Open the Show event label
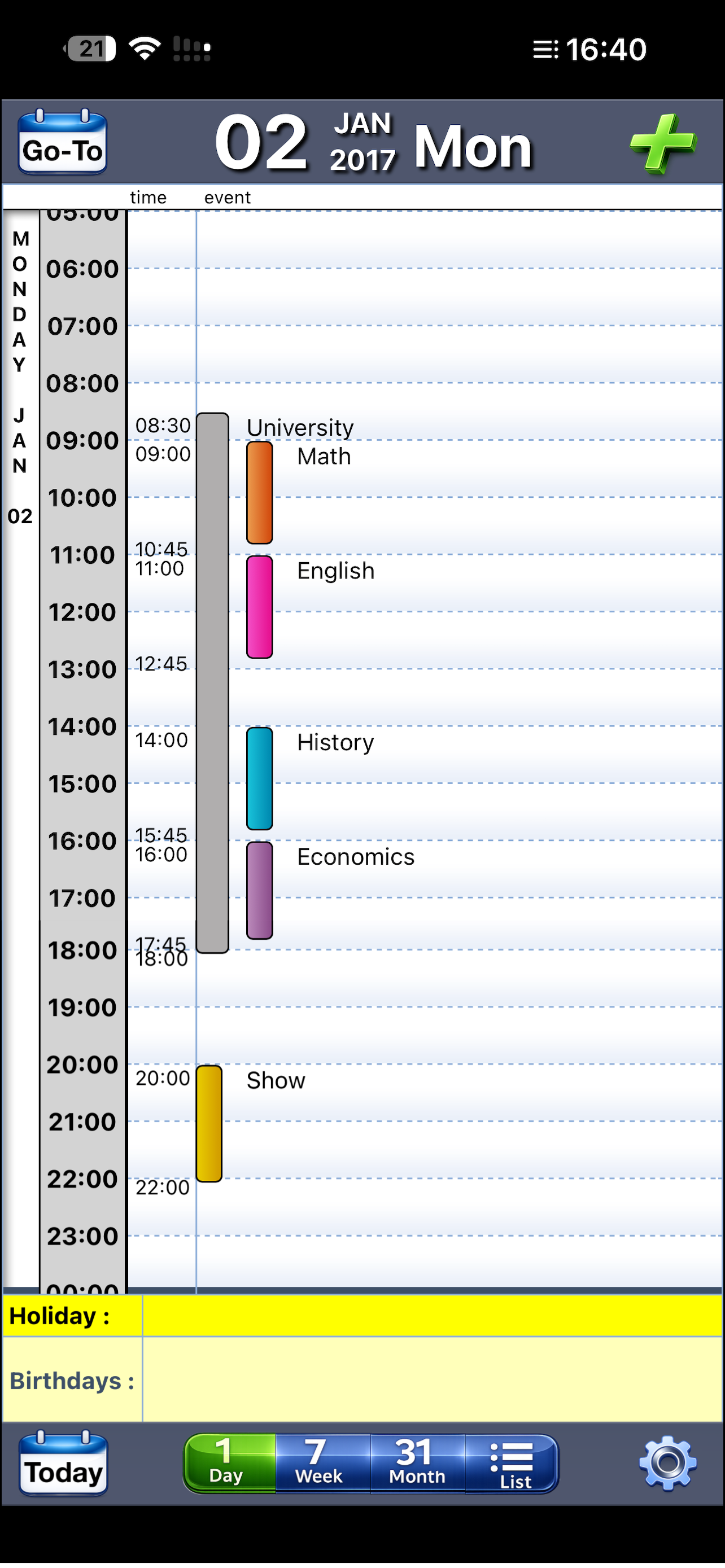The height and width of the screenshot is (1568, 725). (x=276, y=1080)
